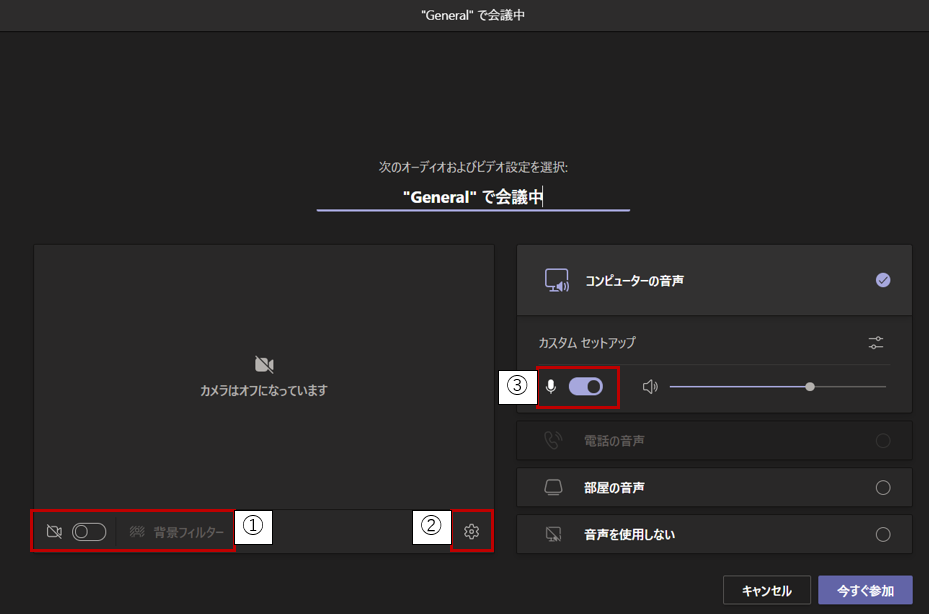Click the no-audio muted screen icon
Image resolution: width=929 pixels, height=614 pixels.
click(x=553, y=535)
